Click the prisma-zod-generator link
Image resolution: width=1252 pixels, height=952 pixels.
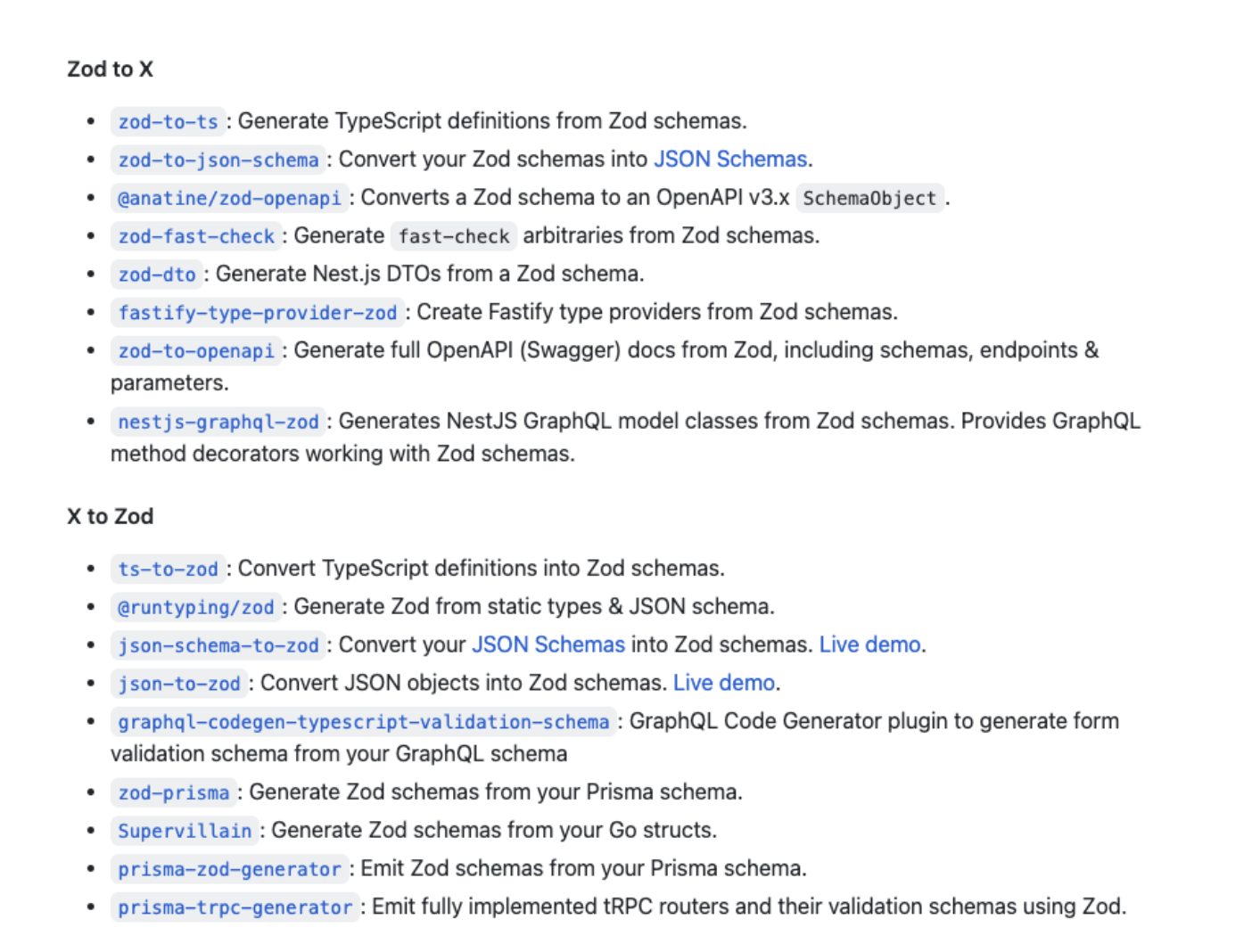(x=229, y=869)
